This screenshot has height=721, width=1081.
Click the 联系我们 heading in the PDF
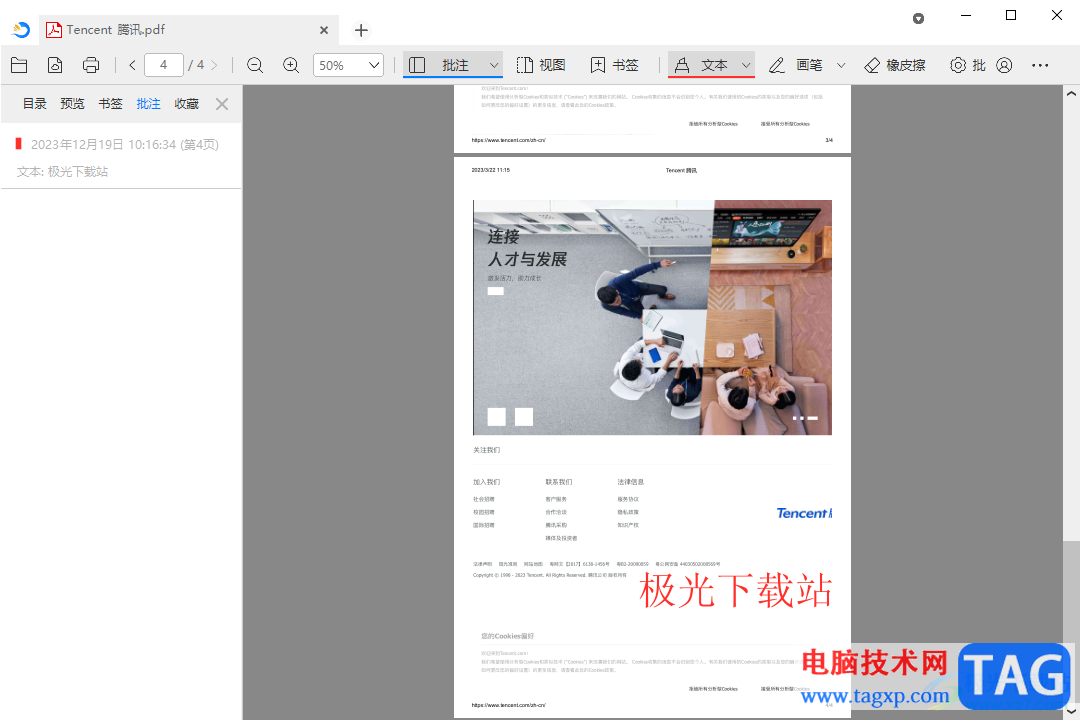point(559,482)
